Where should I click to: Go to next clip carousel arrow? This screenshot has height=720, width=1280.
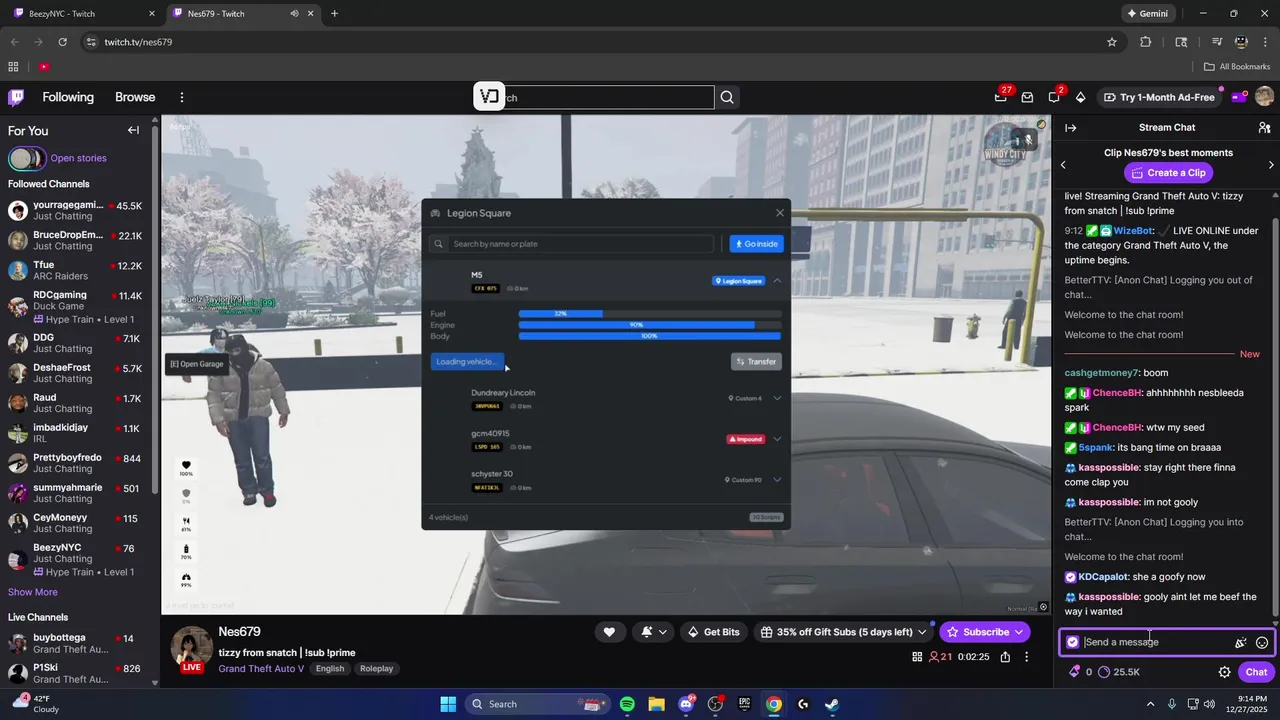1271,164
